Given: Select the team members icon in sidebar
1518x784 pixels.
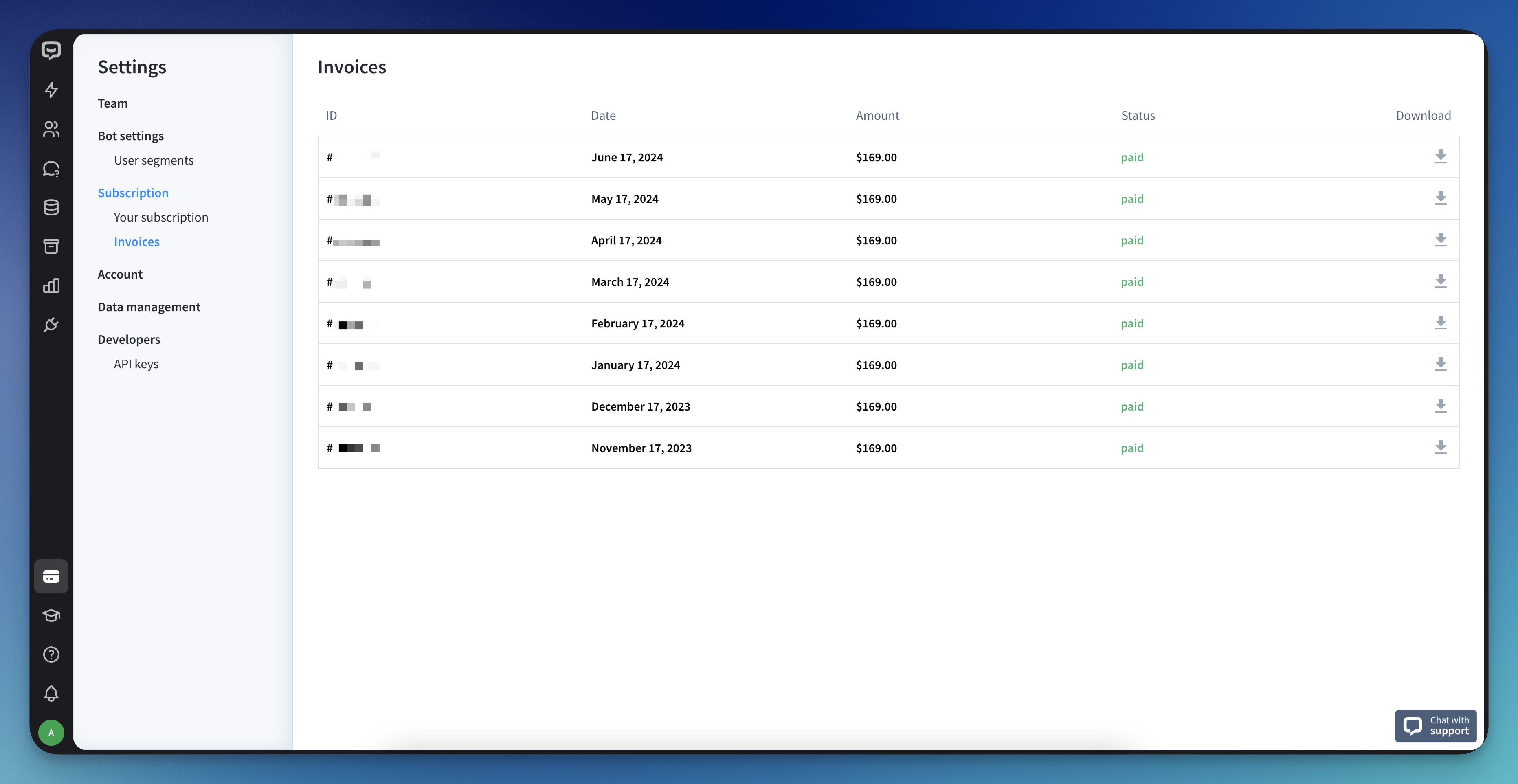Looking at the screenshot, I should [x=51, y=130].
